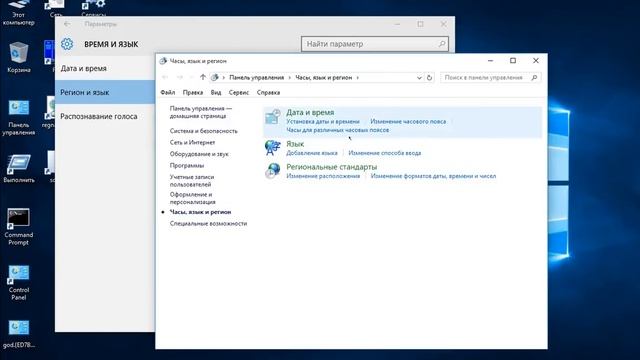Expand chevron after Часы, язык и регион breadcrumb
This screenshot has width=640, height=360.
pos(358,78)
